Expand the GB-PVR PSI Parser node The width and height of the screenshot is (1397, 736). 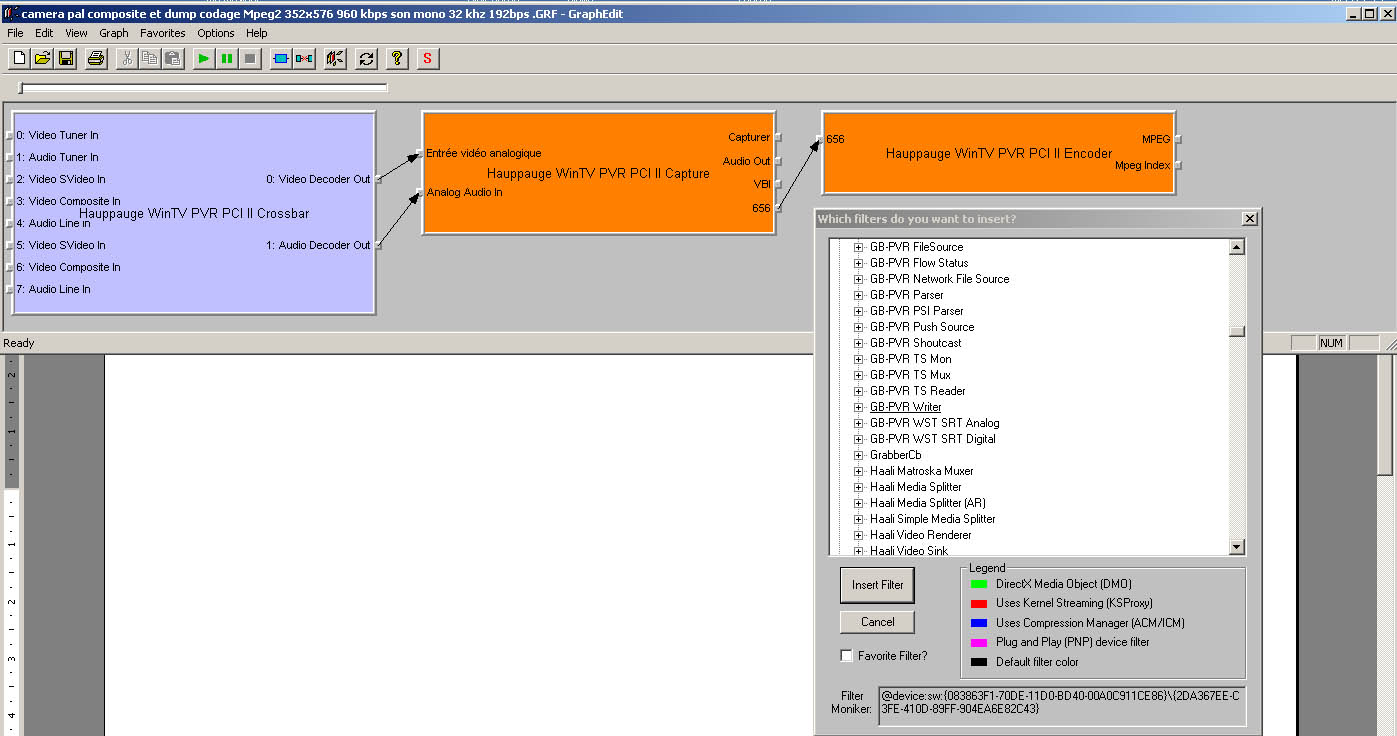pos(858,311)
